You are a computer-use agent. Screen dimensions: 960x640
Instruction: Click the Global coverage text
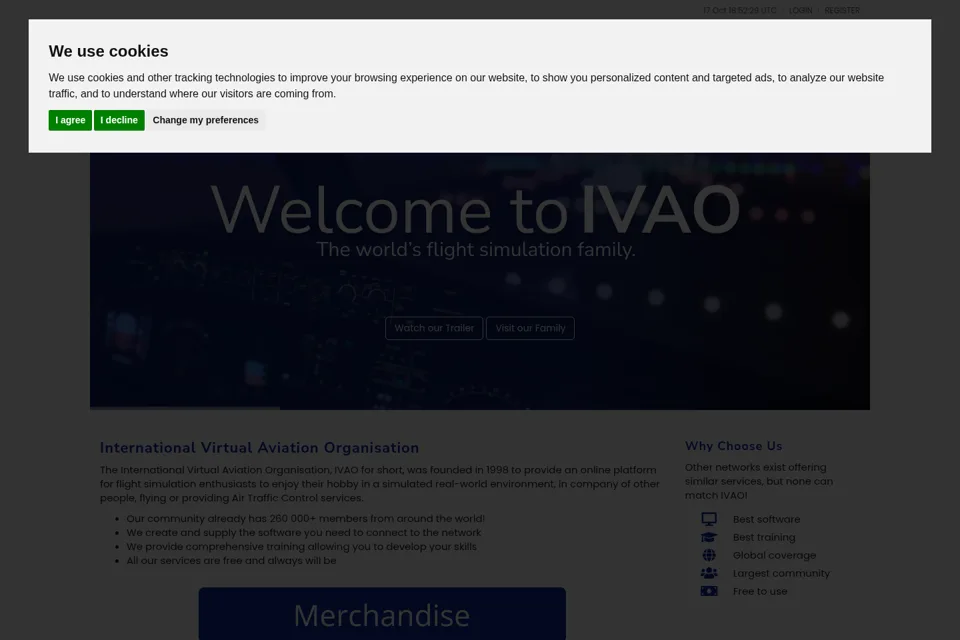[x=774, y=555]
